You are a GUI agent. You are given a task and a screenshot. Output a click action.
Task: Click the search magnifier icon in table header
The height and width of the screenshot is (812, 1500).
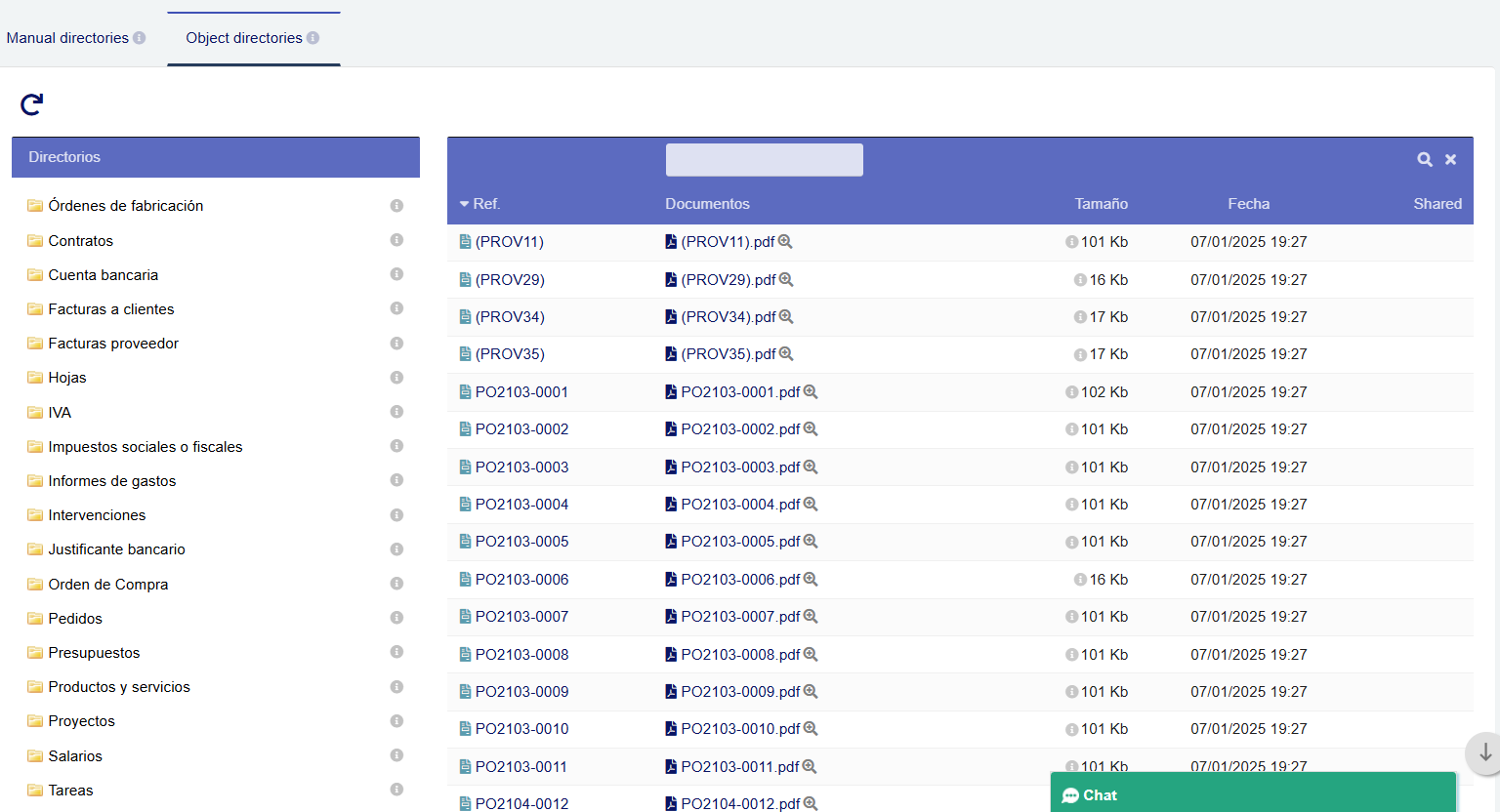tap(1425, 159)
